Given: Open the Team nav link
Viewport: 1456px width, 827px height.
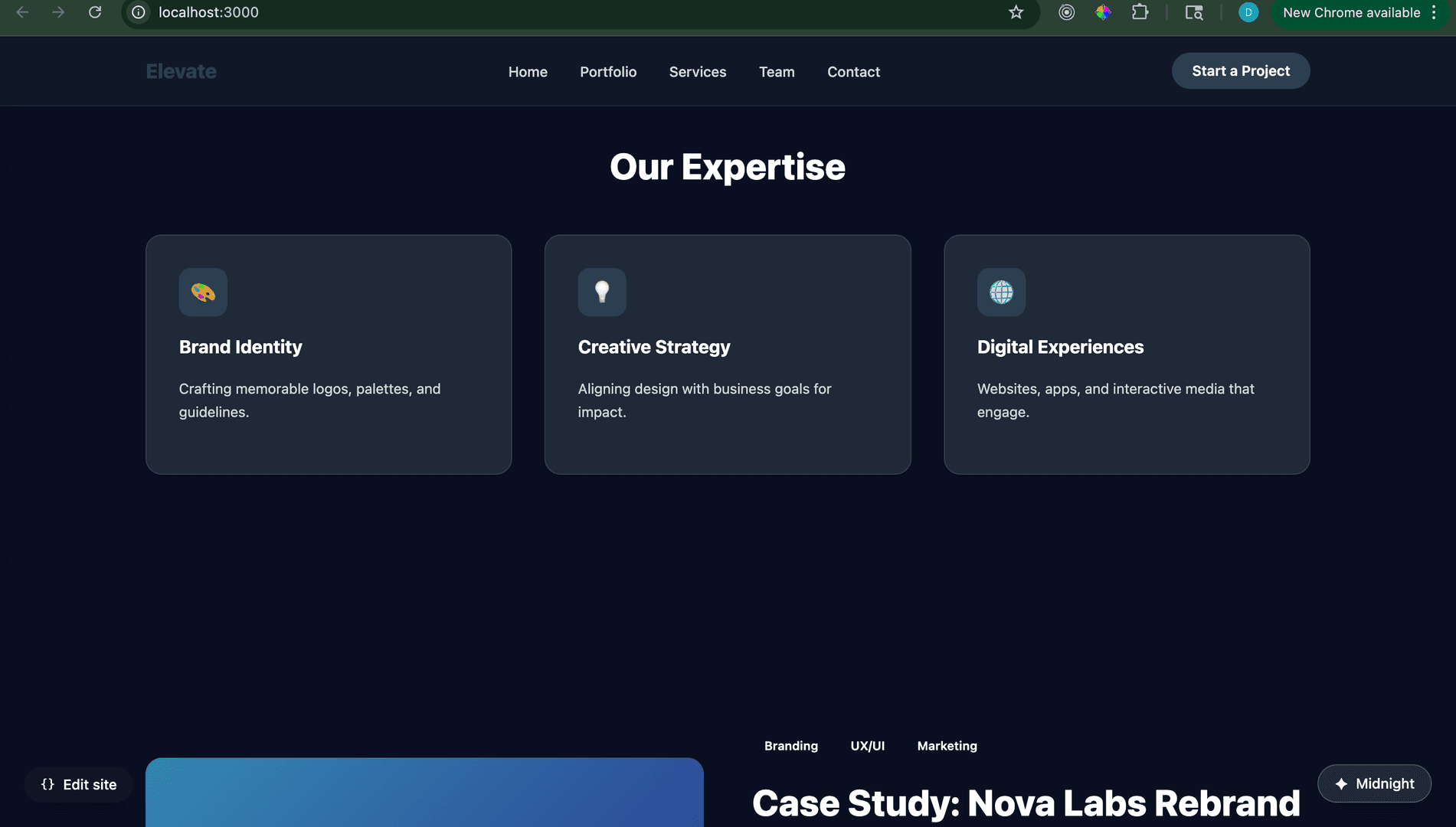Looking at the screenshot, I should 777,72.
